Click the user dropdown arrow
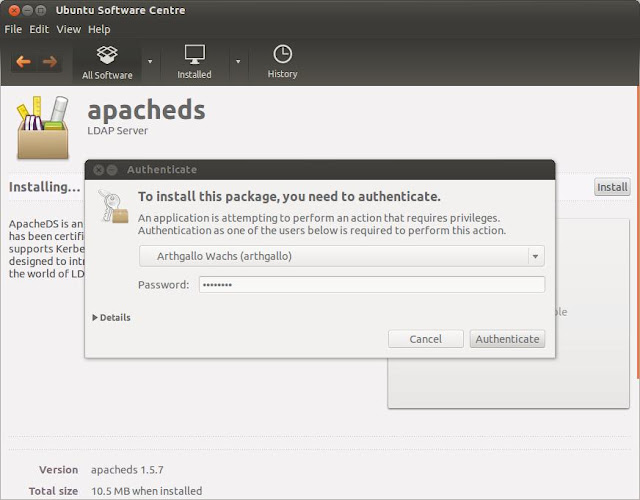This screenshot has height=500, width=640. [x=535, y=256]
